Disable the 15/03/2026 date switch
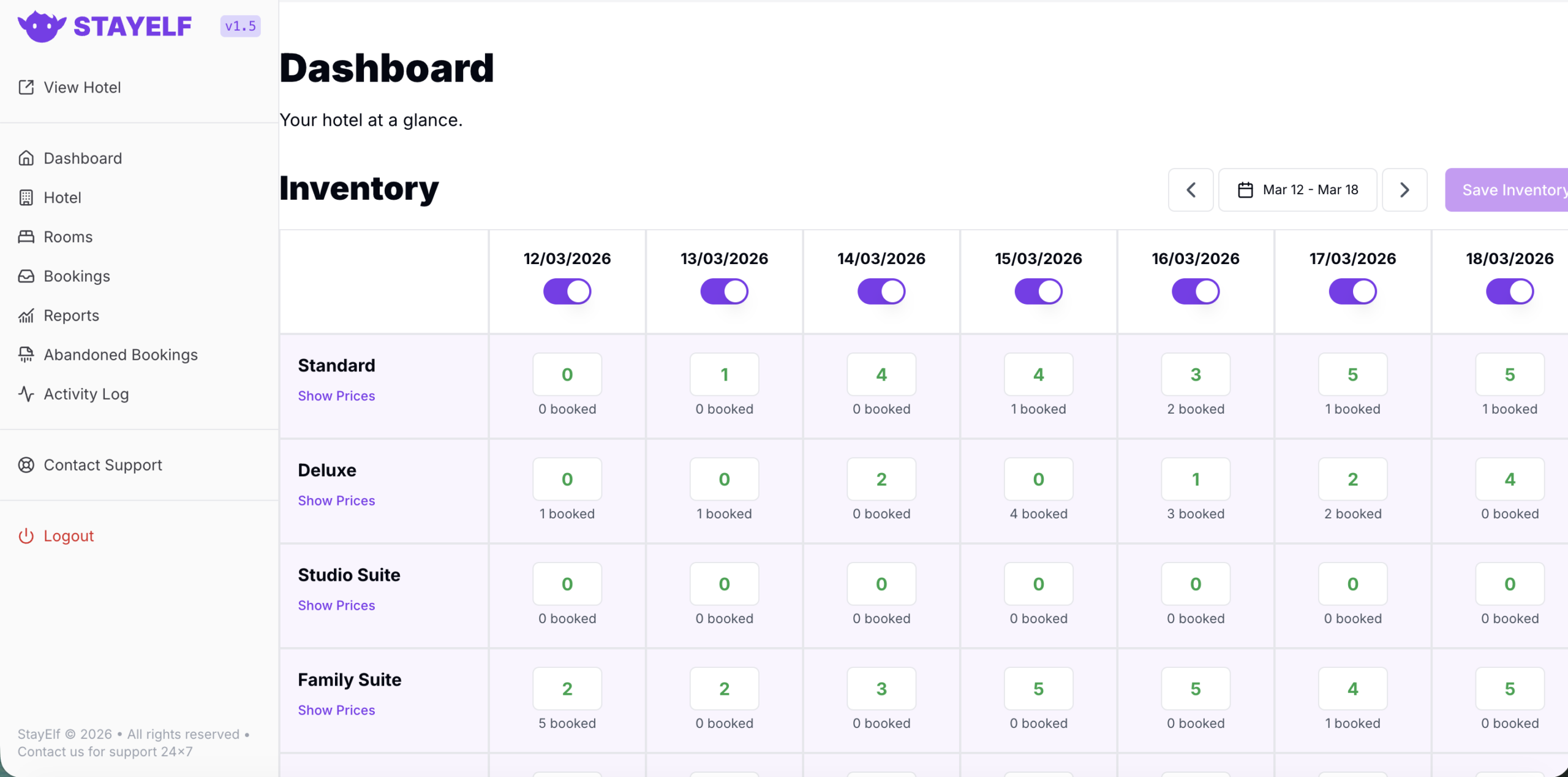 [x=1038, y=292]
